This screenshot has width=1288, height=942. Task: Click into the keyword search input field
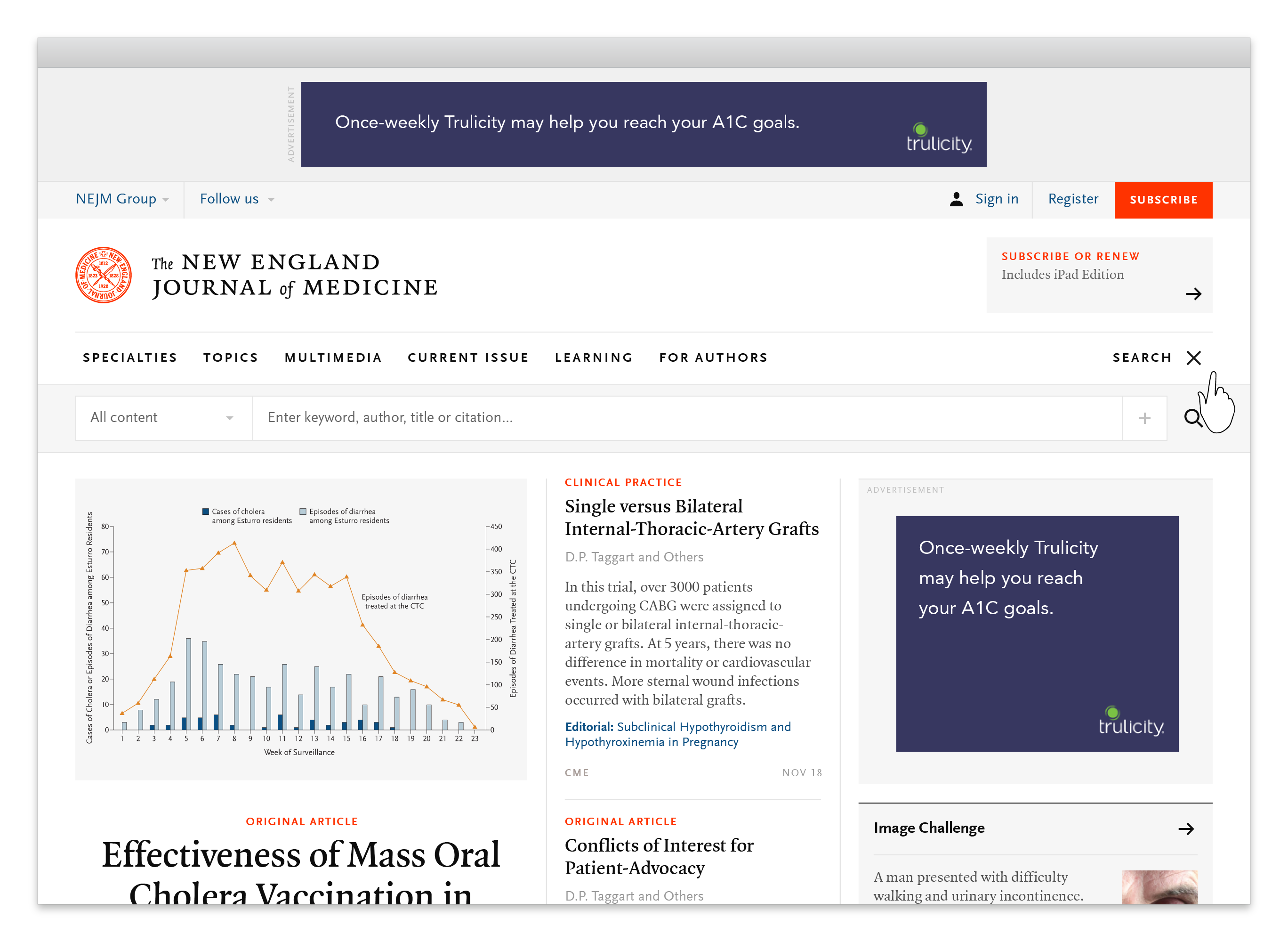684,418
